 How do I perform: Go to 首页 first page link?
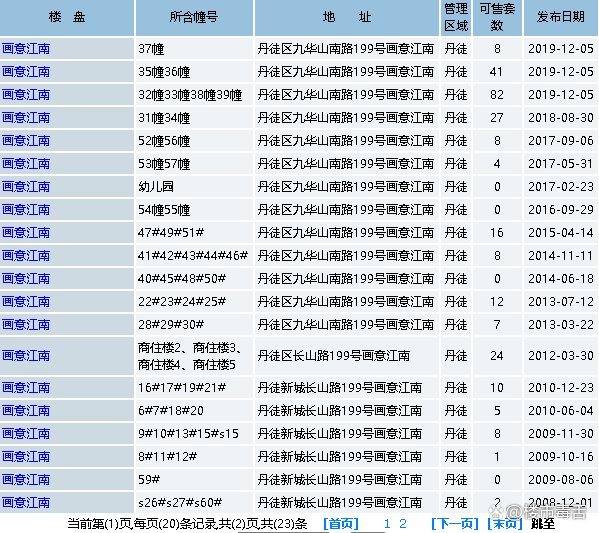(341, 523)
